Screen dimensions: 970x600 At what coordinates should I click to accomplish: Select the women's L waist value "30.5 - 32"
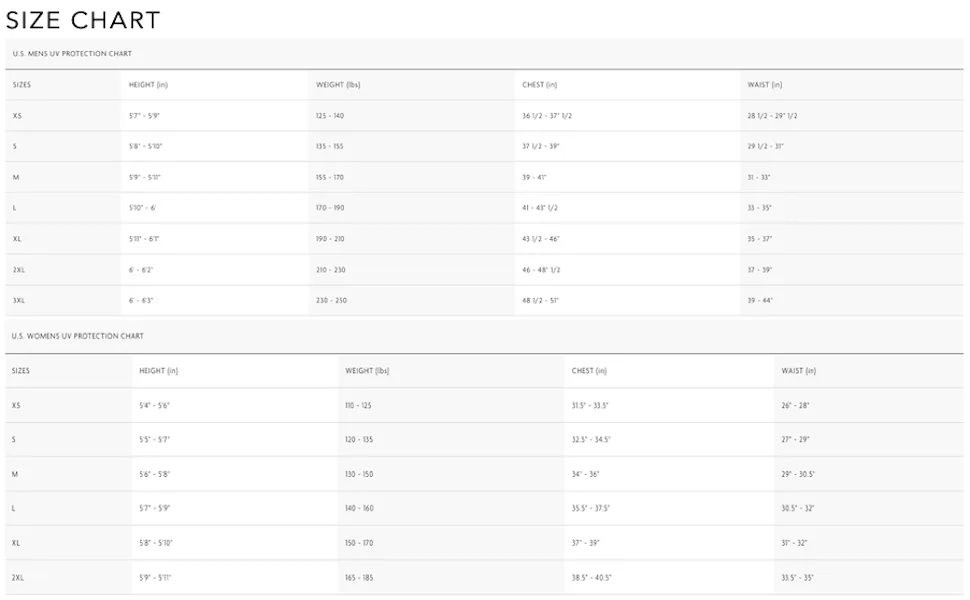(797, 508)
